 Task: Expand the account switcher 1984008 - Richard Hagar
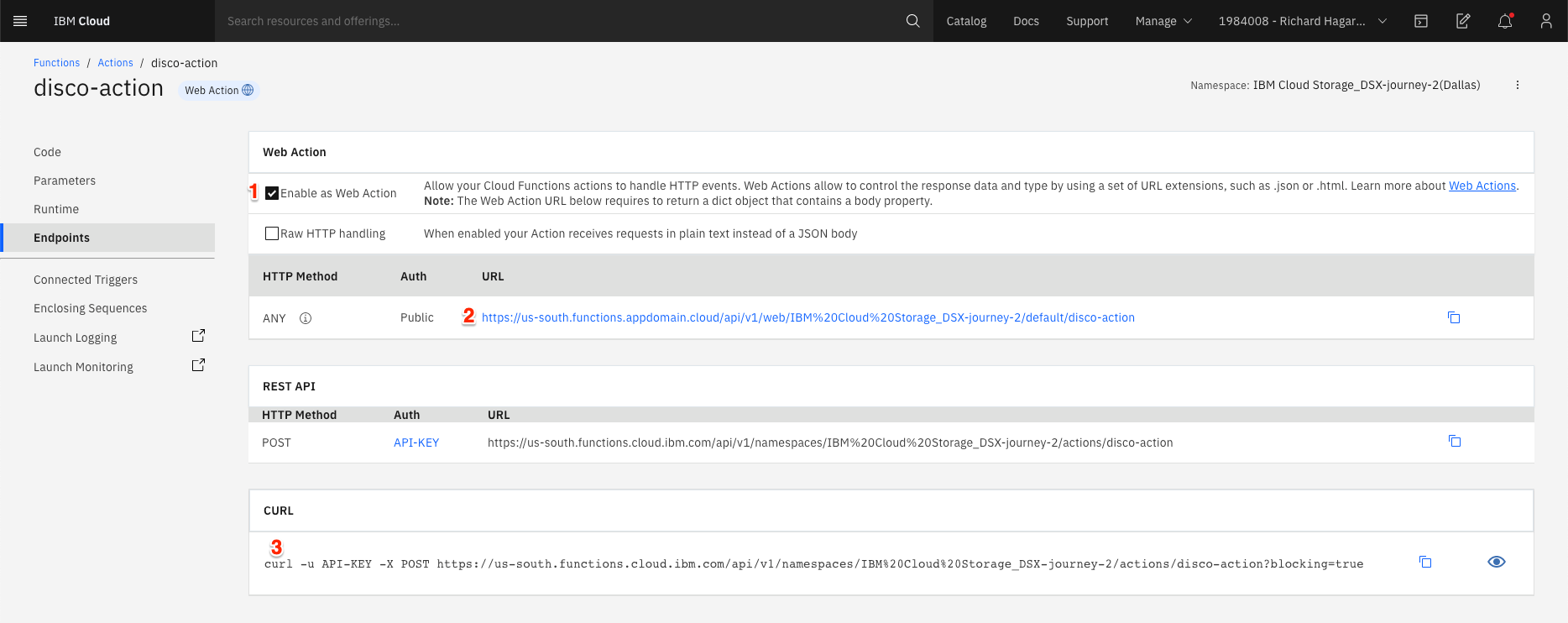(x=1303, y=21)
